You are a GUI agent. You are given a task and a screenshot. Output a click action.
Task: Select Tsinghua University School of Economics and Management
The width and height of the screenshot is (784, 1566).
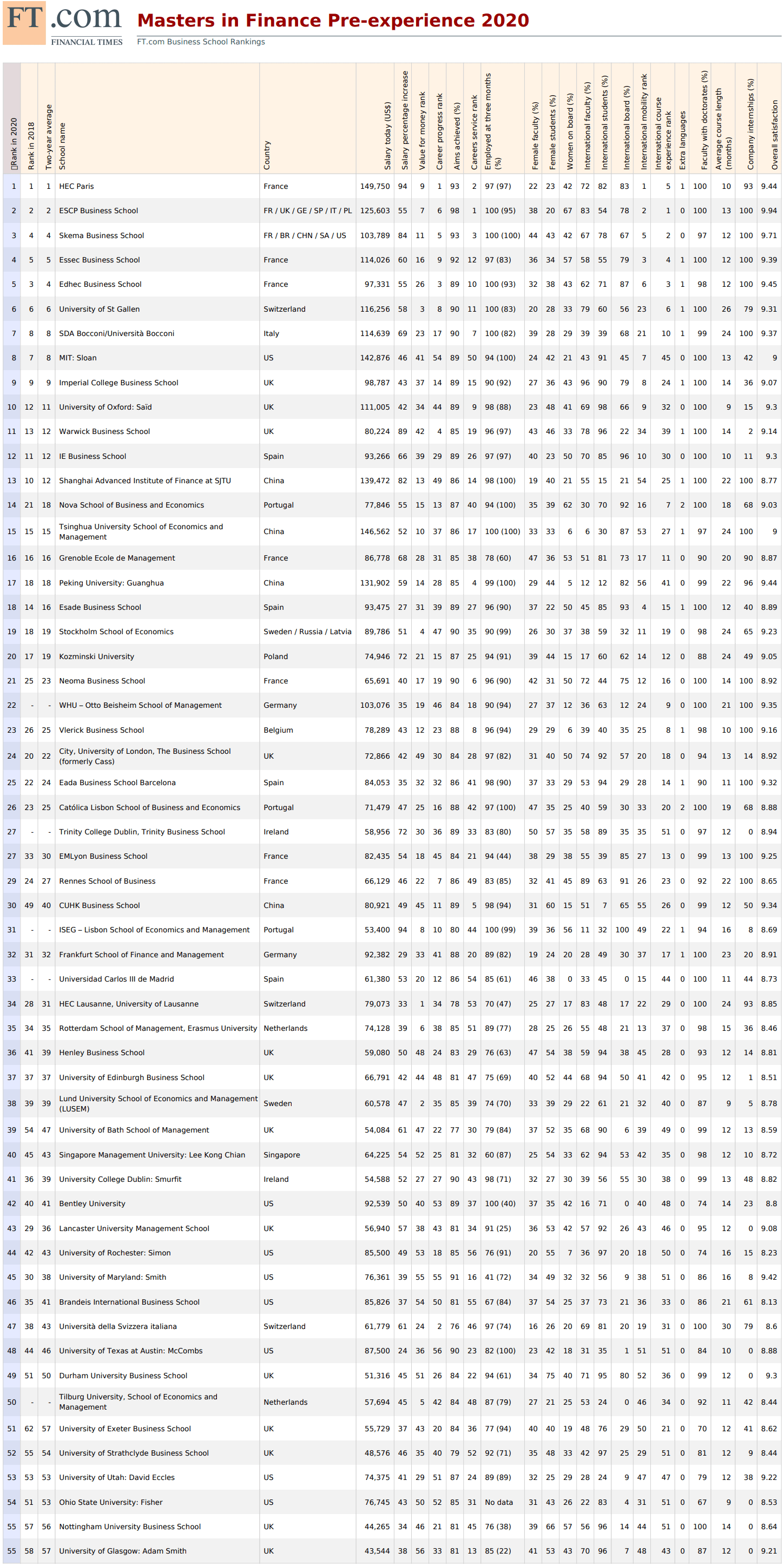(141, 532)
